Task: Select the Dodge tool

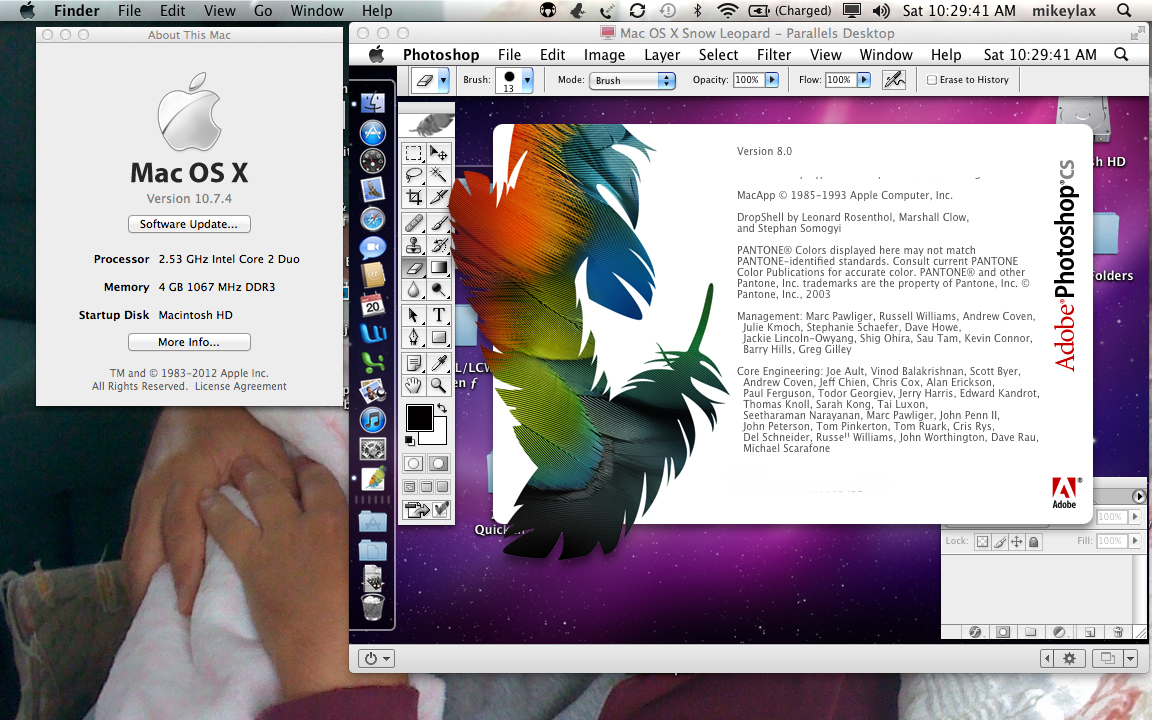Action: 439,290
